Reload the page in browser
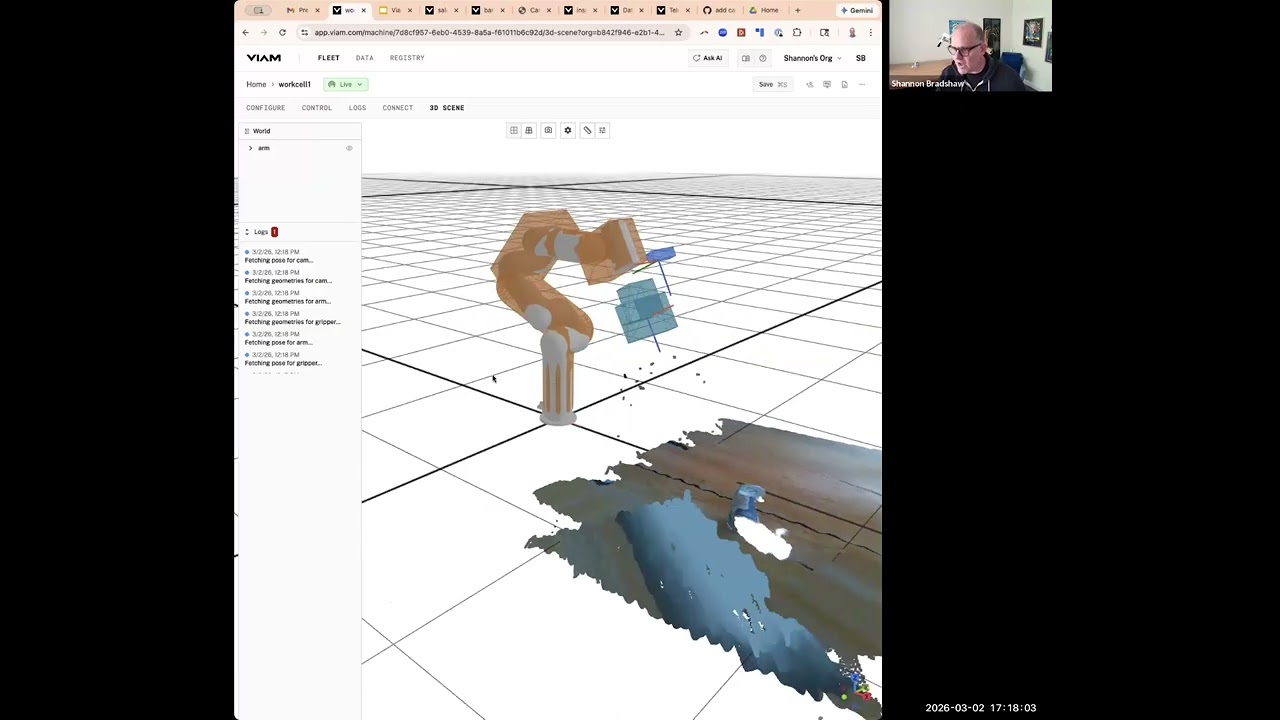Screen dimensions: 1280x720 pos(282,32)
